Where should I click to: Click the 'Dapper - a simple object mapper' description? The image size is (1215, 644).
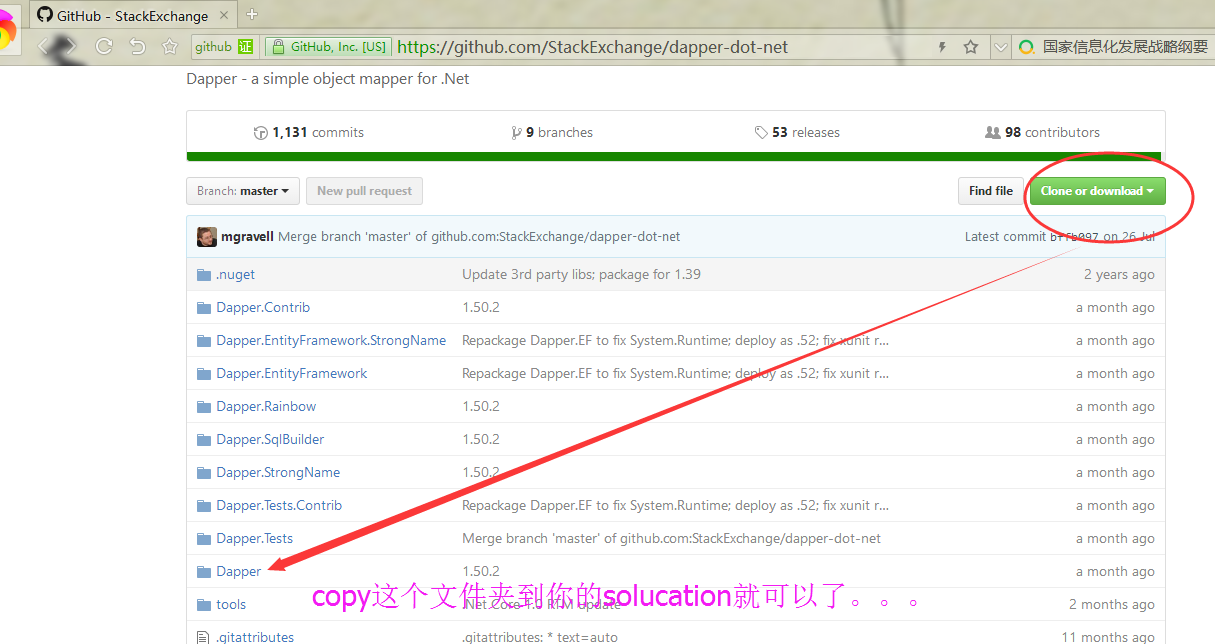pyautogui.click(x=328, y=79)
